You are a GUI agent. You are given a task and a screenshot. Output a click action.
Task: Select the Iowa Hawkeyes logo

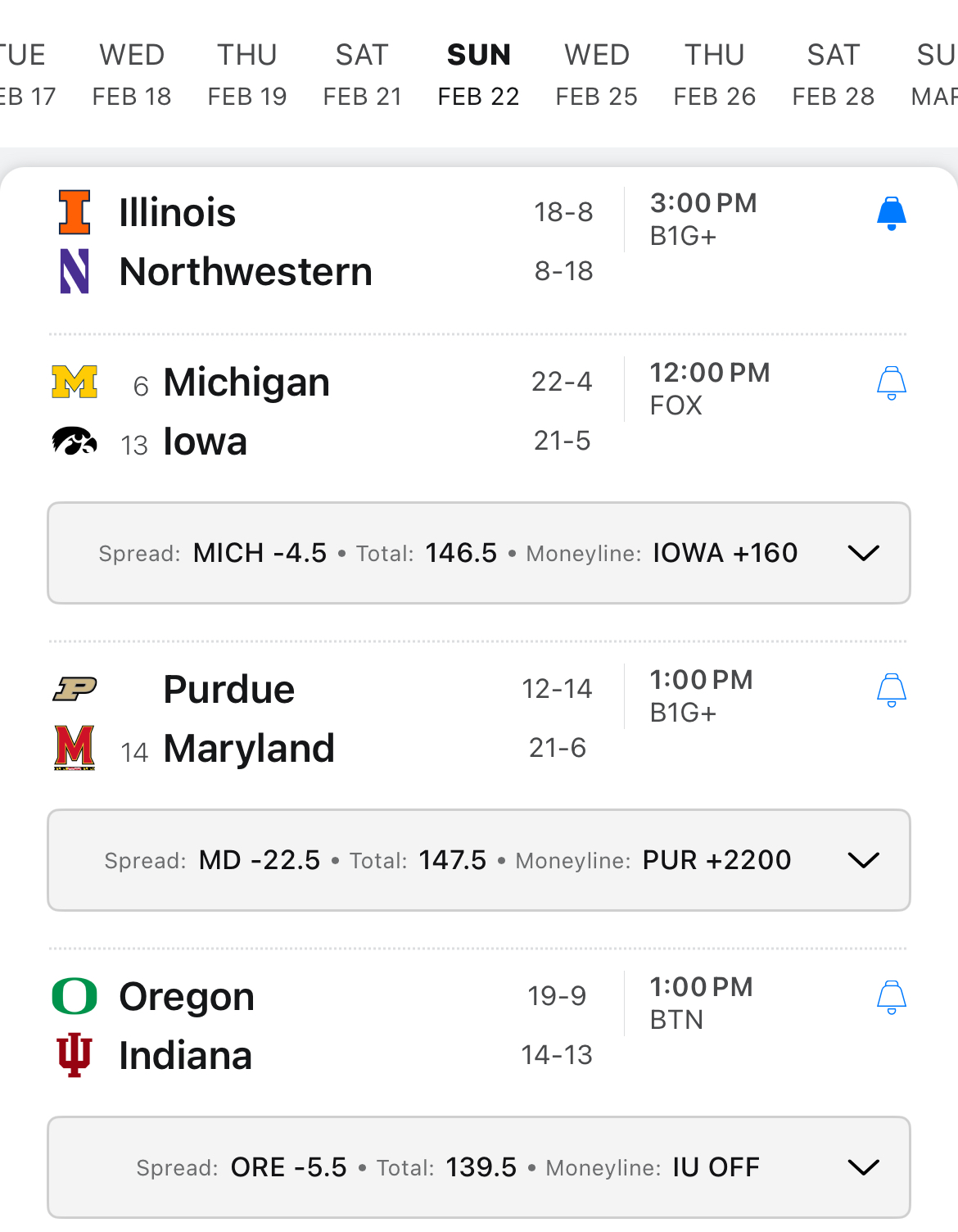pyautogui.click(x=75, y=442)
